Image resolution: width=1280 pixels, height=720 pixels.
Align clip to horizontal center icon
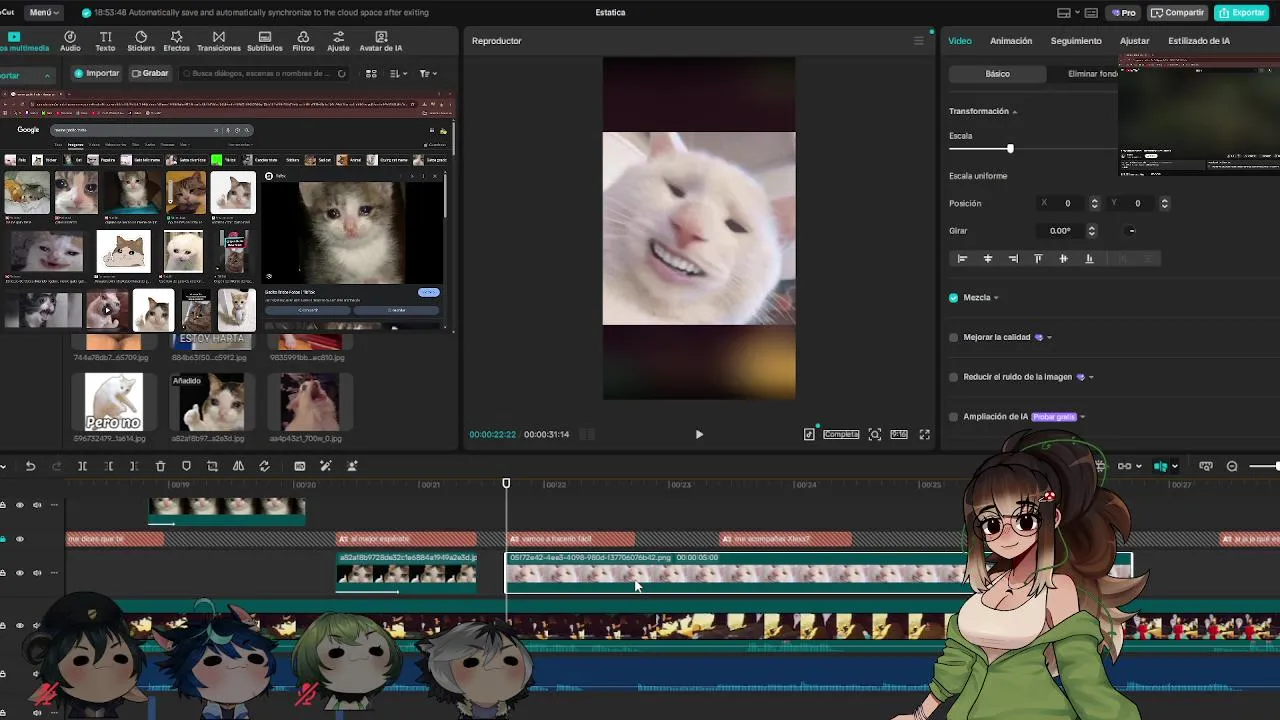coord(987,258)
